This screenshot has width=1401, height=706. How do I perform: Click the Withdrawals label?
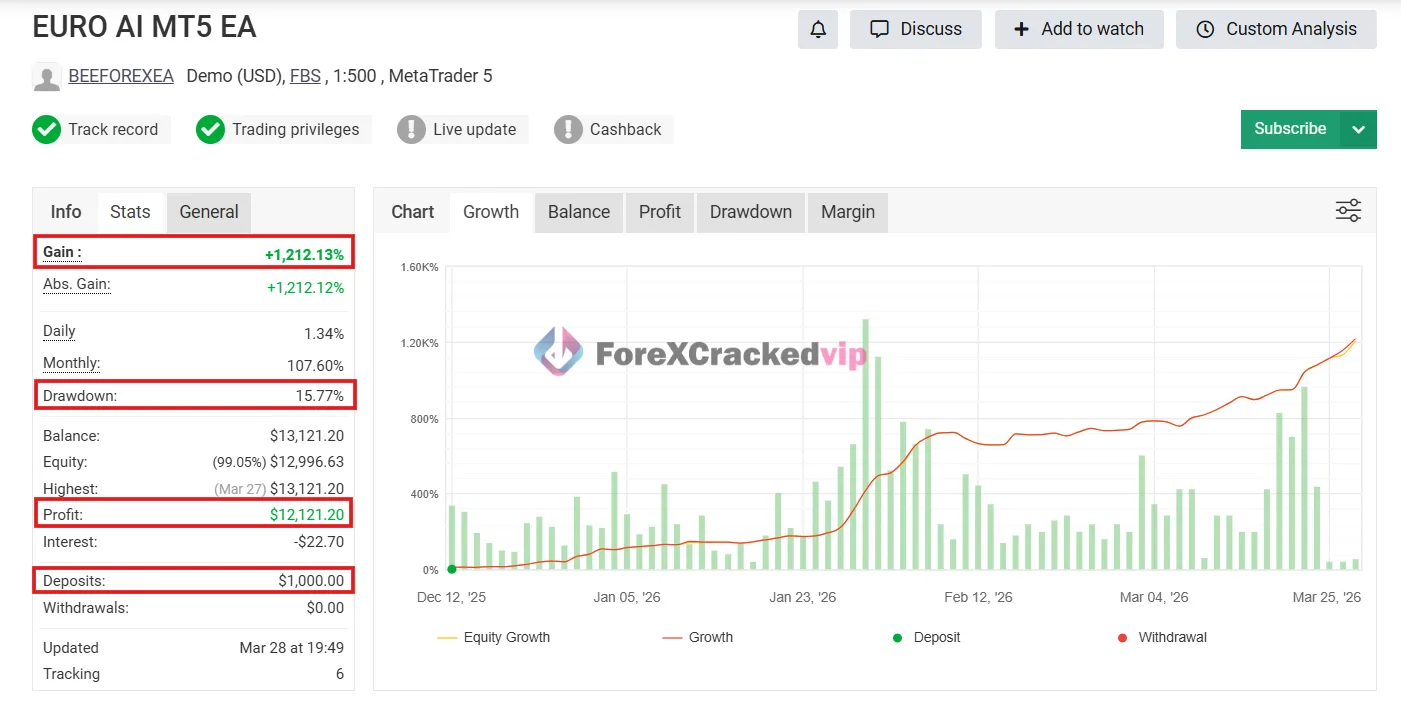[x=86, y=607]
